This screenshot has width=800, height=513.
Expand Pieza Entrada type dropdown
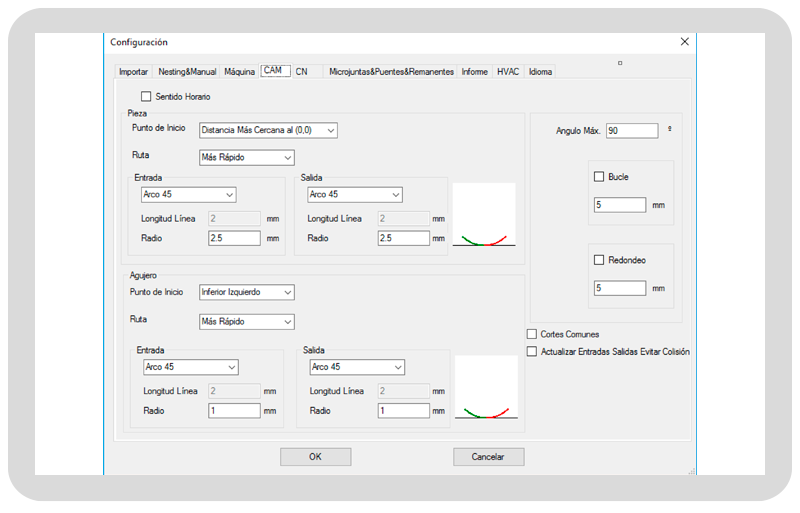188,194
